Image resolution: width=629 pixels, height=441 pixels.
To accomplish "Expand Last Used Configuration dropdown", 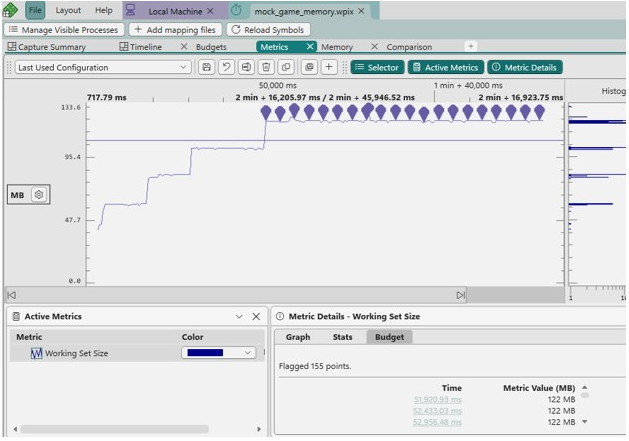I will 103,67.
